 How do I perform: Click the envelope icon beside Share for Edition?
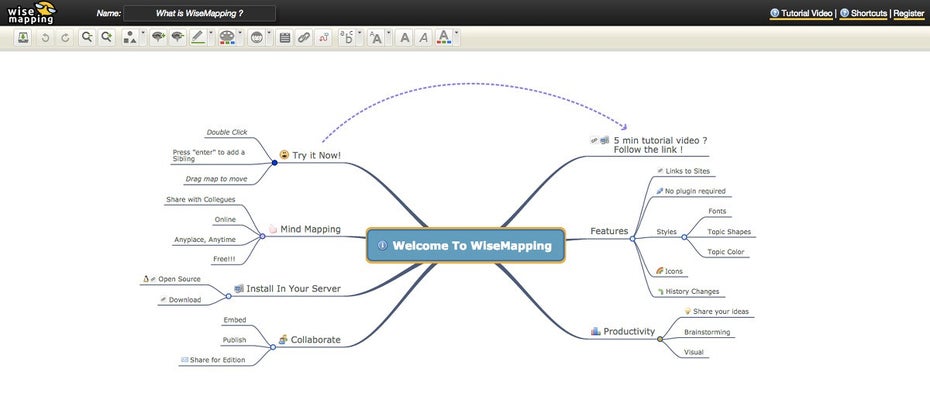(184, 360)
